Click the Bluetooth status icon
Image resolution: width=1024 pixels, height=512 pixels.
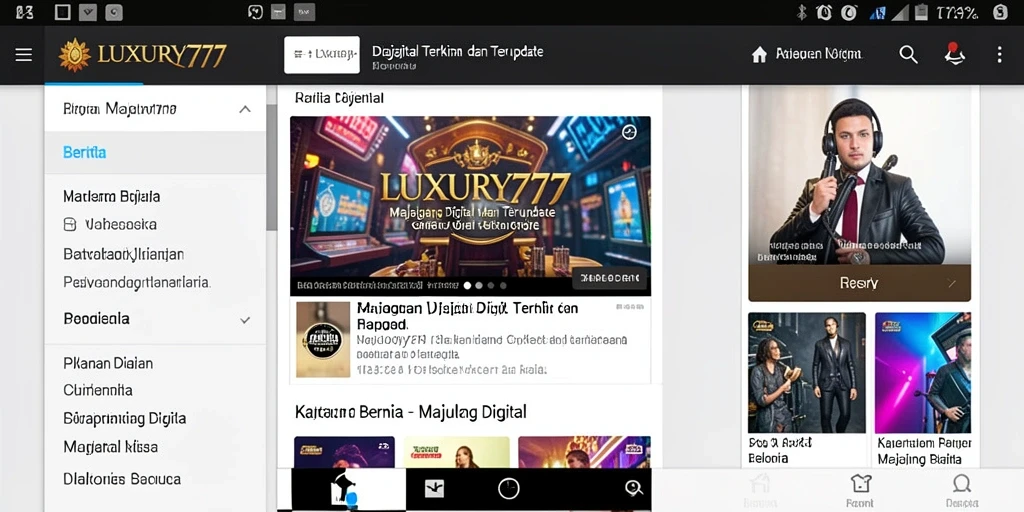coord(802,12)
